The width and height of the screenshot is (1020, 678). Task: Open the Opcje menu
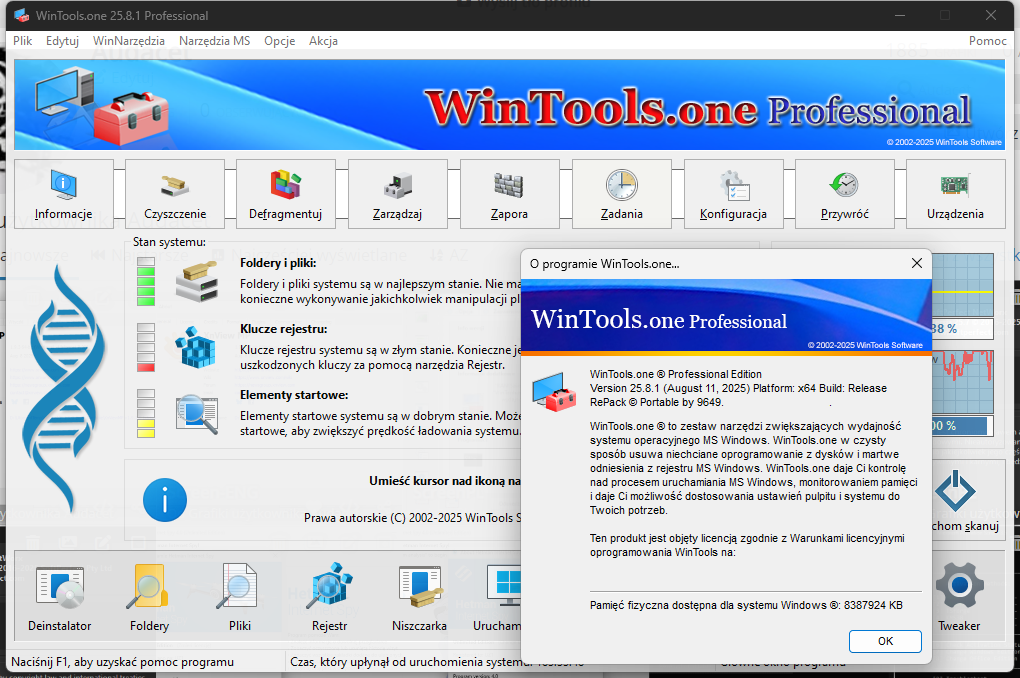[x=280, y=41]
